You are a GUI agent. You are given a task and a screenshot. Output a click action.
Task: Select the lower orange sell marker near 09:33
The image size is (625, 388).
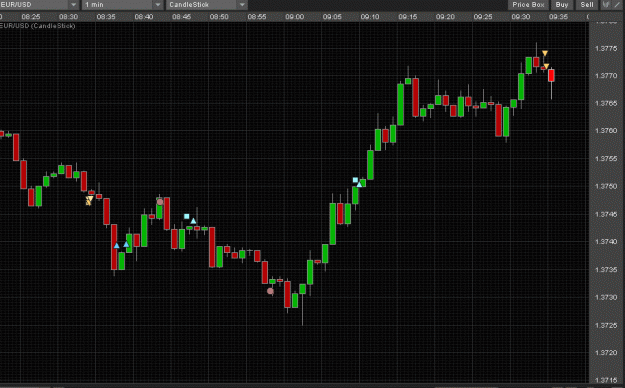coord(546,66)
